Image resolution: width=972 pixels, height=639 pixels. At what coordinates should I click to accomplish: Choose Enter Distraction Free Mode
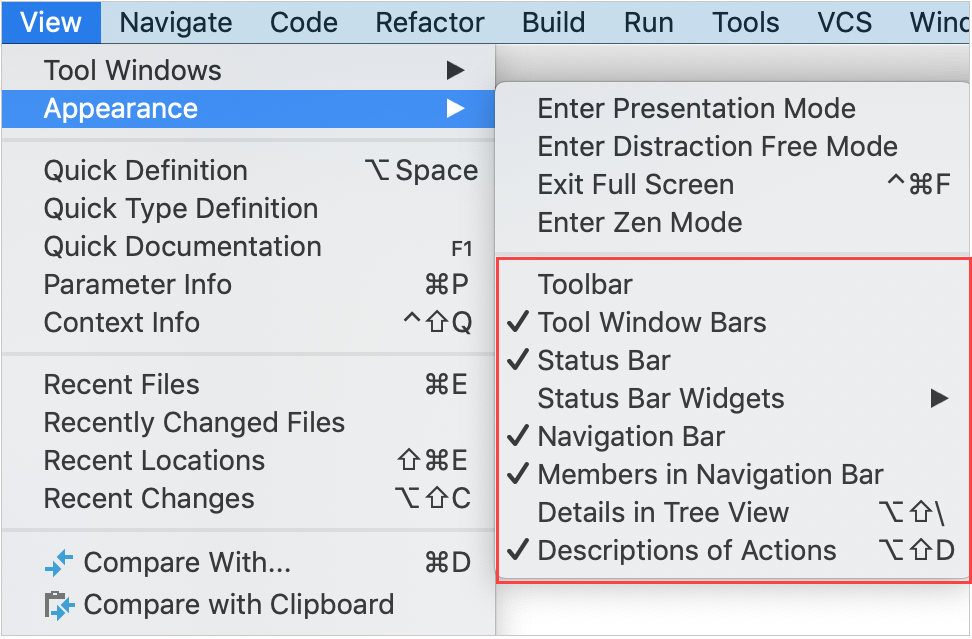point(717,147)
